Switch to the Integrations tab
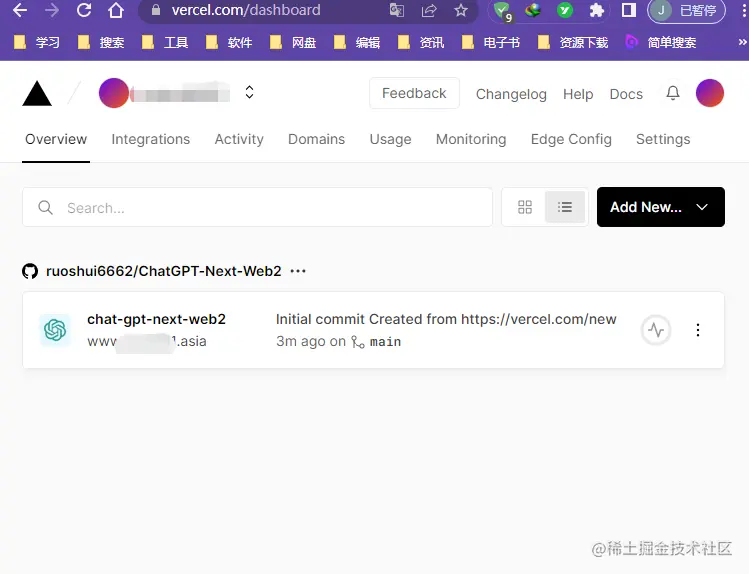 pyautogui.click(x=150, y=139)
